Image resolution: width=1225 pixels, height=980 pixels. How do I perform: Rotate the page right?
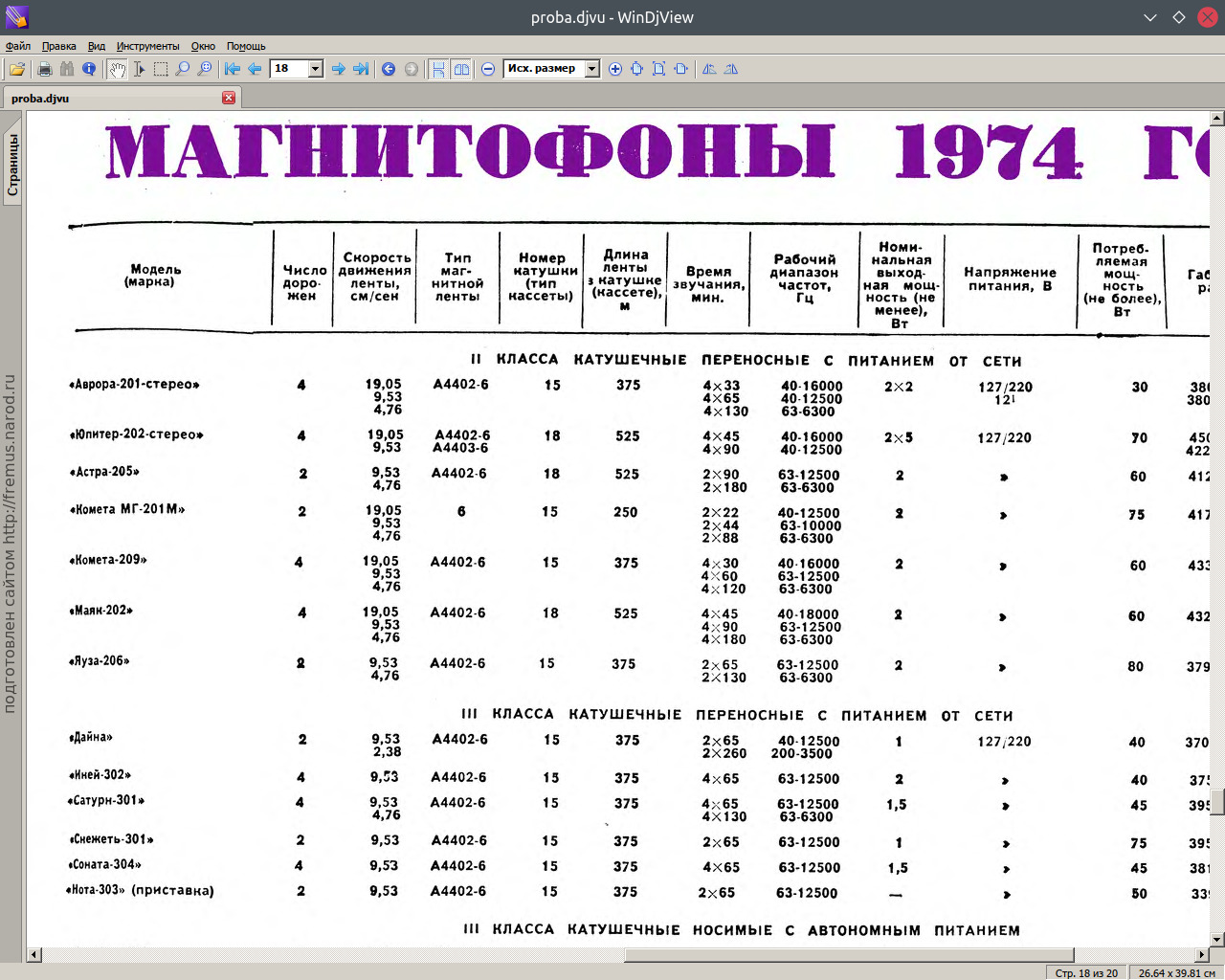pos(731,69)
